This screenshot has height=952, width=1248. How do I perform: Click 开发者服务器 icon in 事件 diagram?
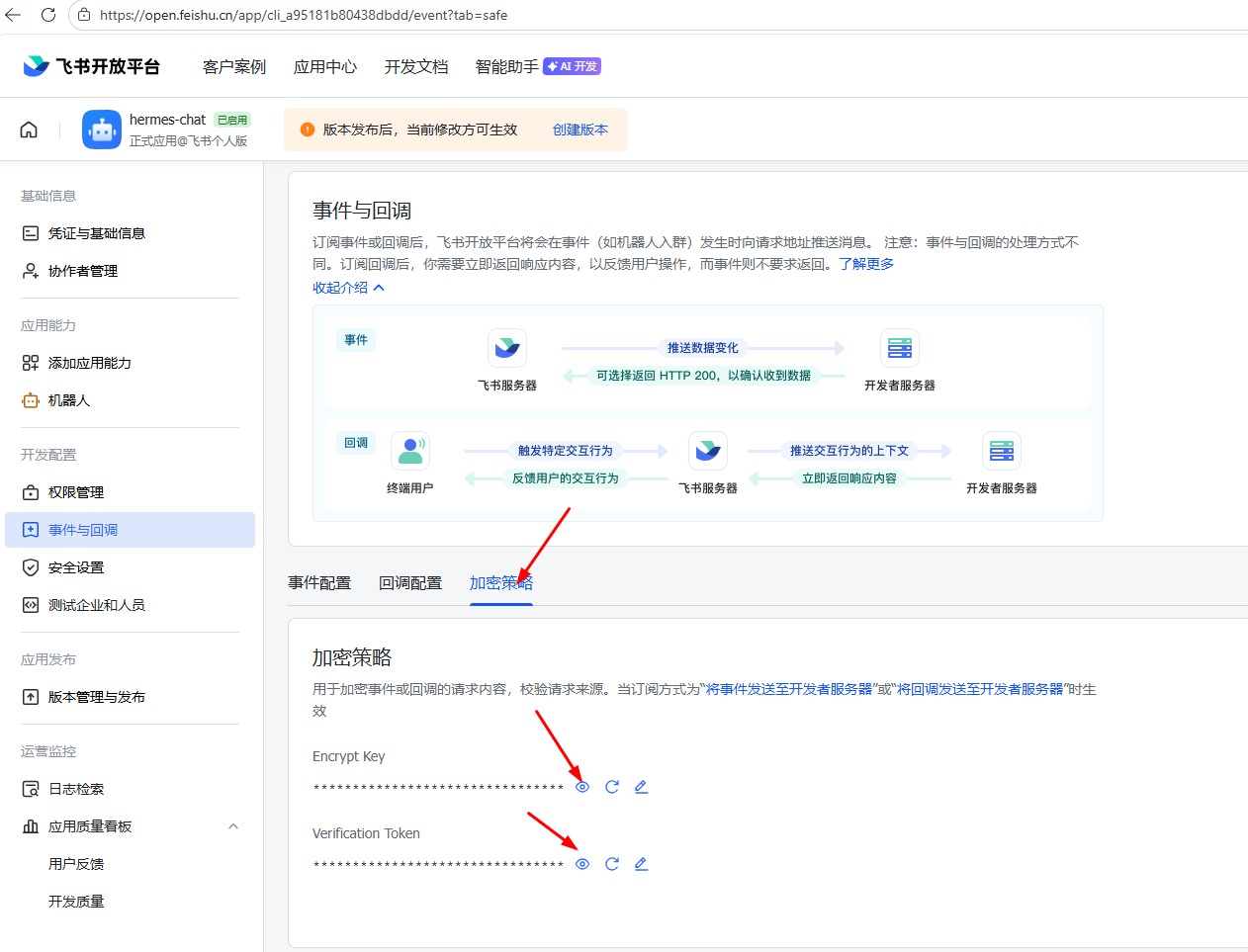click(900, 348)
